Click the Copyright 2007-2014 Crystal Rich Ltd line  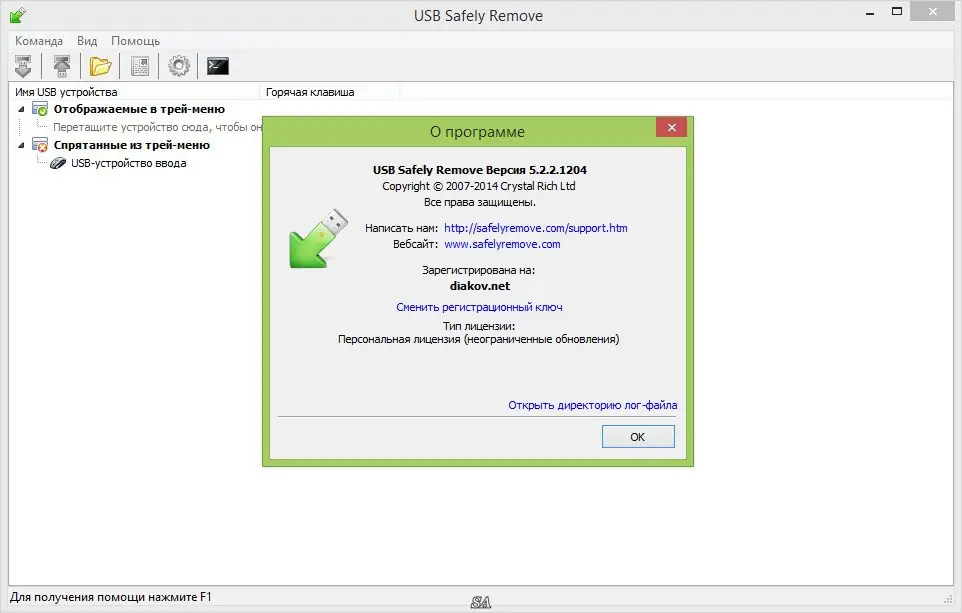point(479,186)
